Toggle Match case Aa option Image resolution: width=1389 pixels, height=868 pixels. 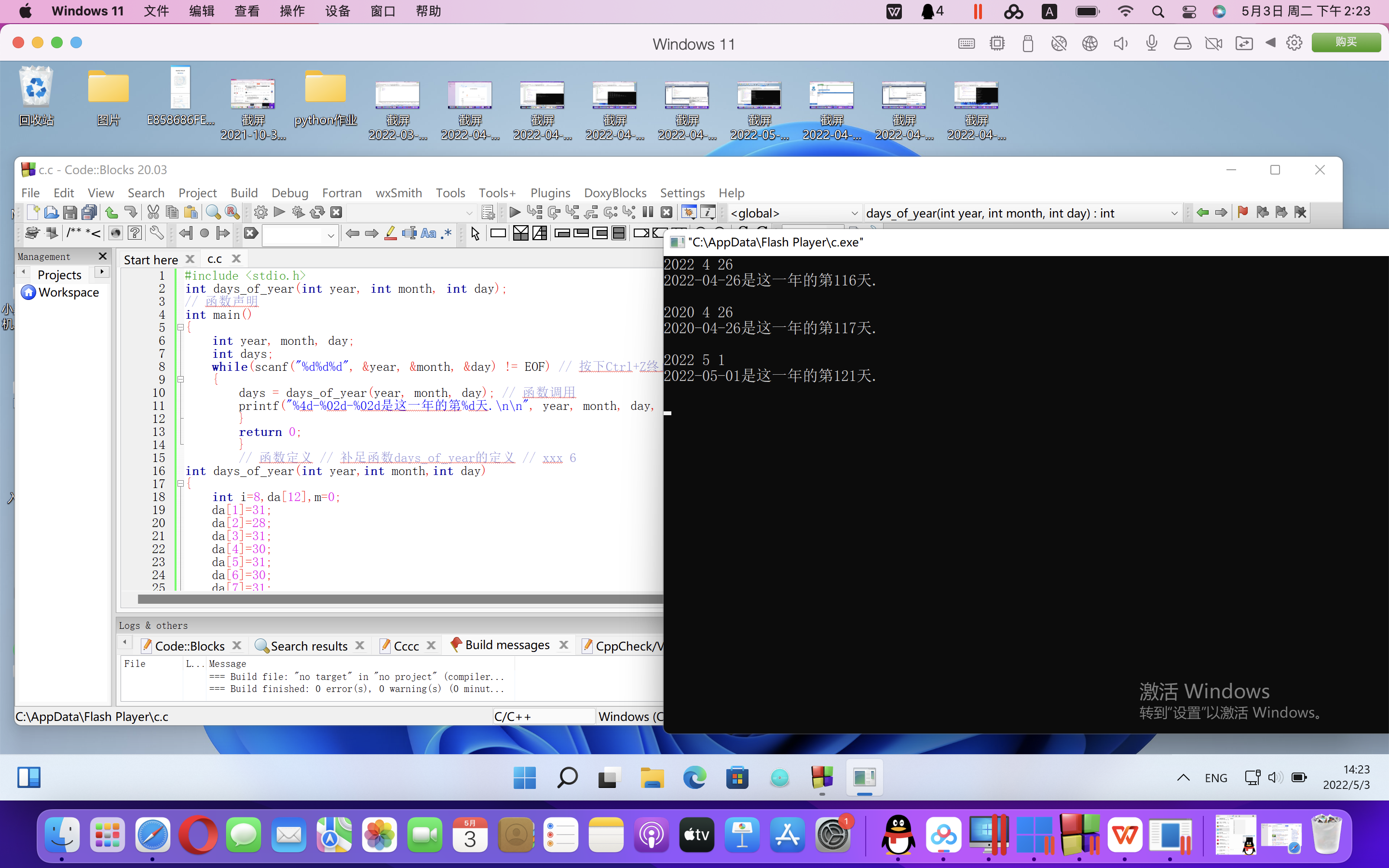click(x=428, y=233)
